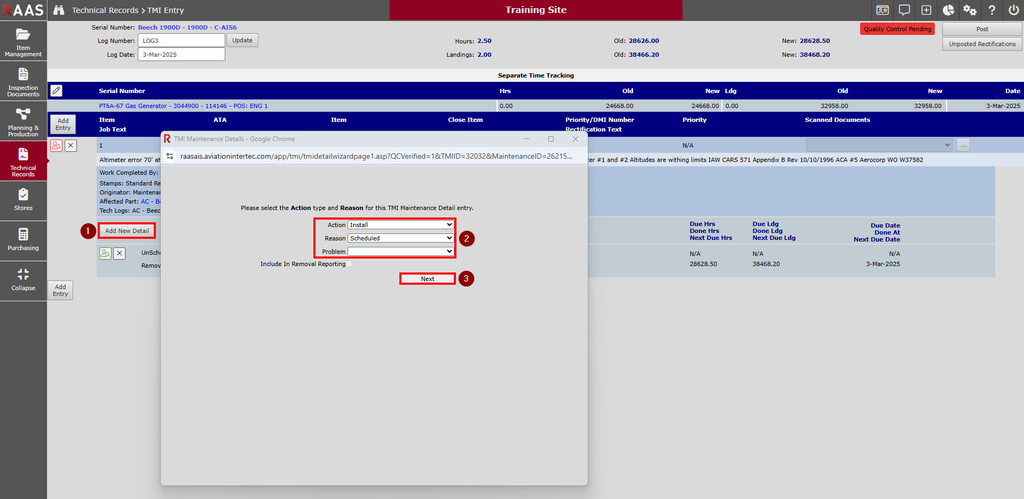
Task: Open Inspection Documents in sidebar
Action: [x=23, y=82]
